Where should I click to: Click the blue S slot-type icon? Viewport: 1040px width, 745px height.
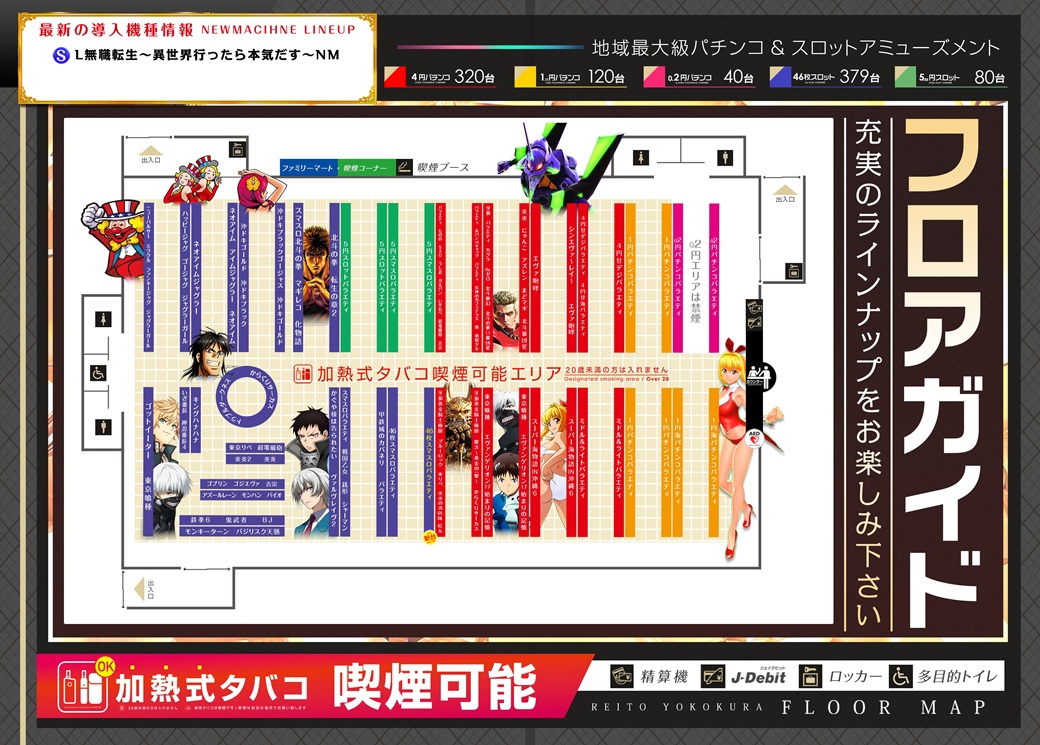[x=60, y=55]
